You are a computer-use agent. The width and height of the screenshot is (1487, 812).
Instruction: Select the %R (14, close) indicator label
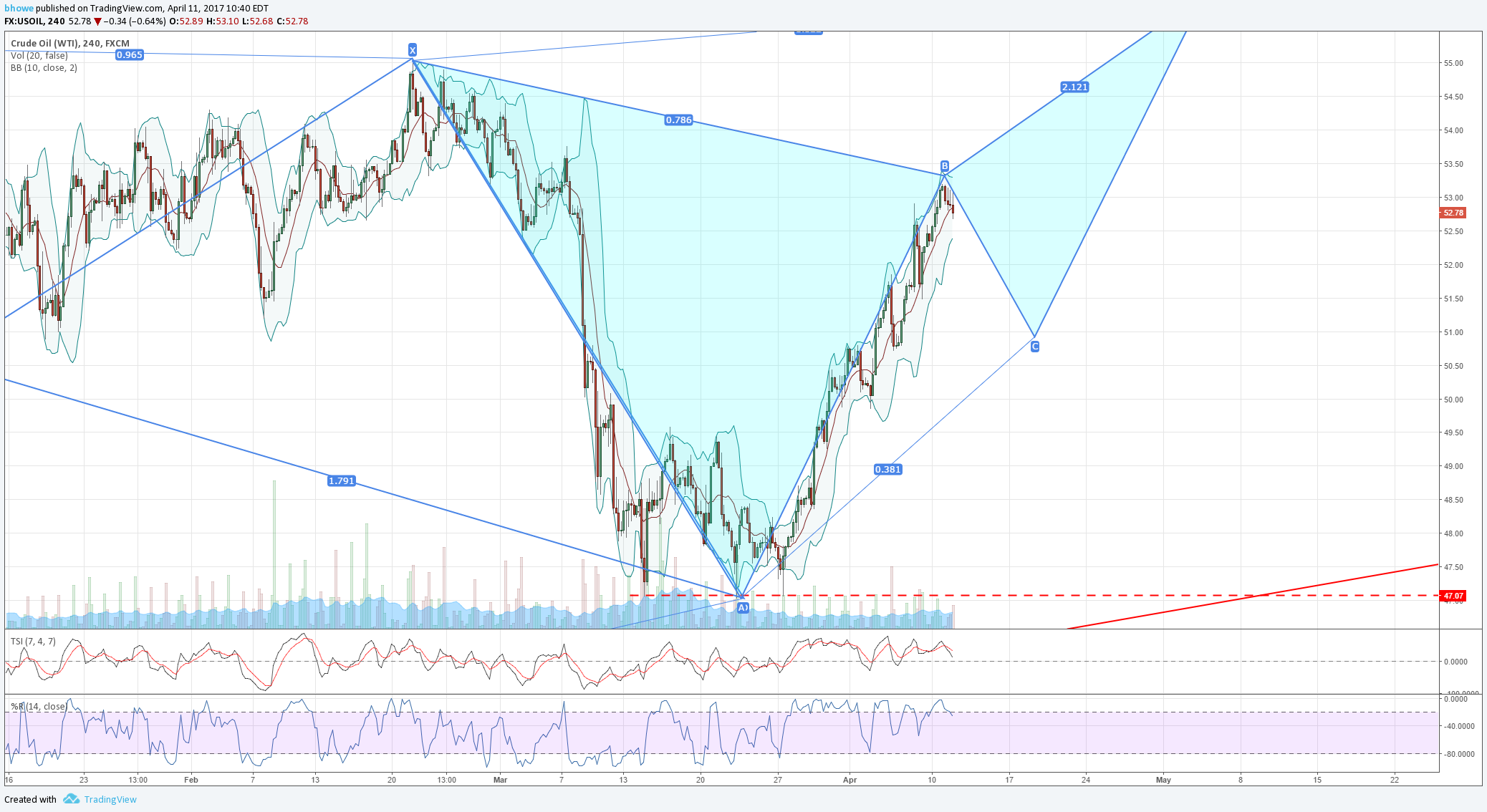click(39, 707)
